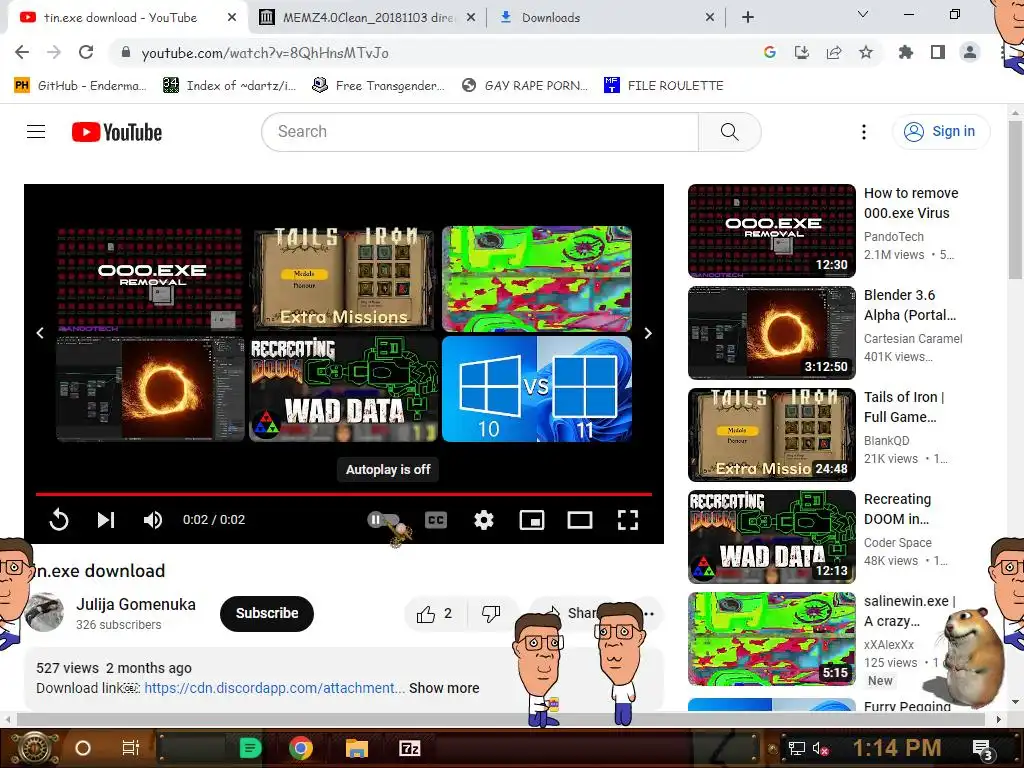The image size is (1024, 768).
Task: Mute the video player volume
Action: coord(153,520)
